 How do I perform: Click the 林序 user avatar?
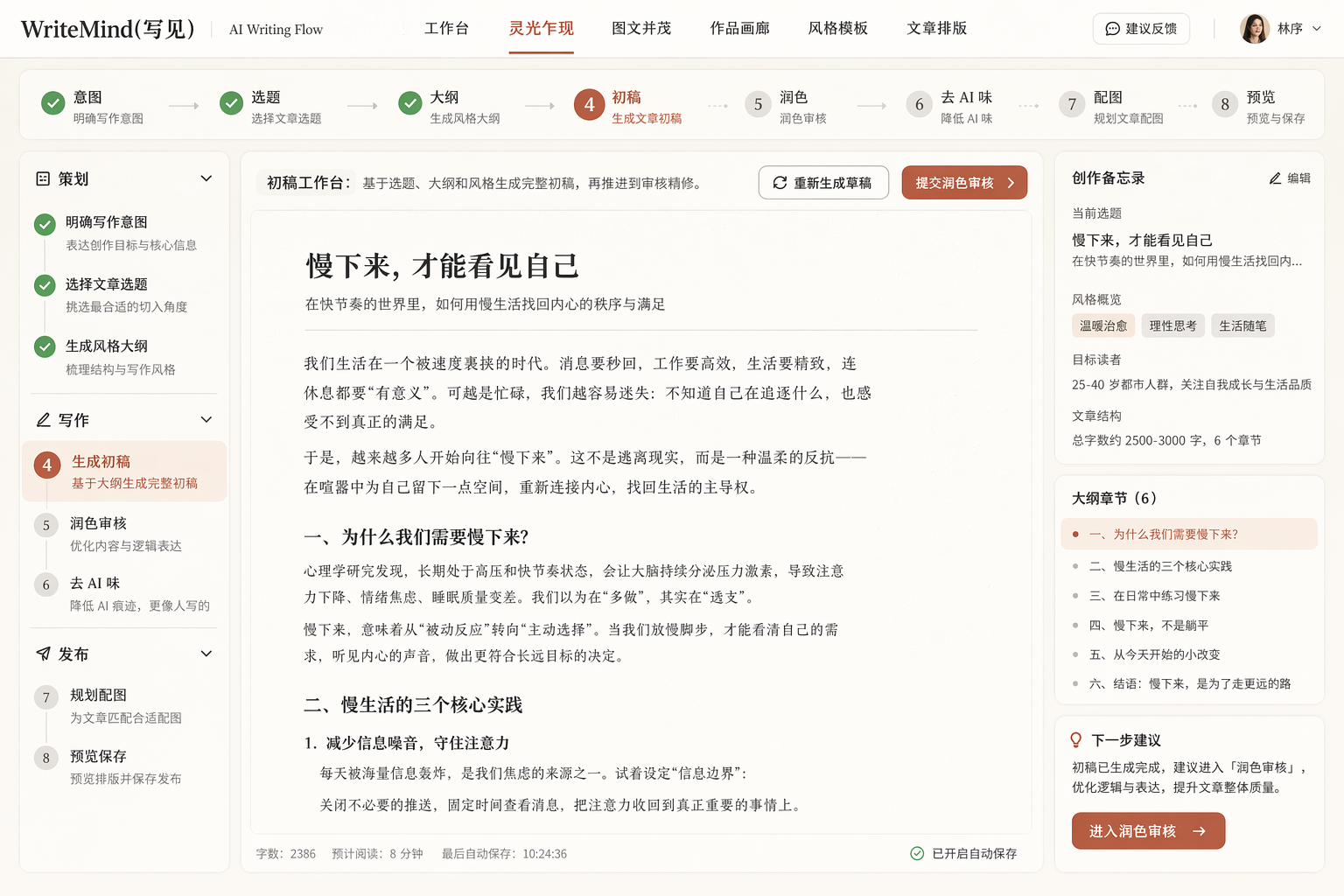click(1255, 29)
